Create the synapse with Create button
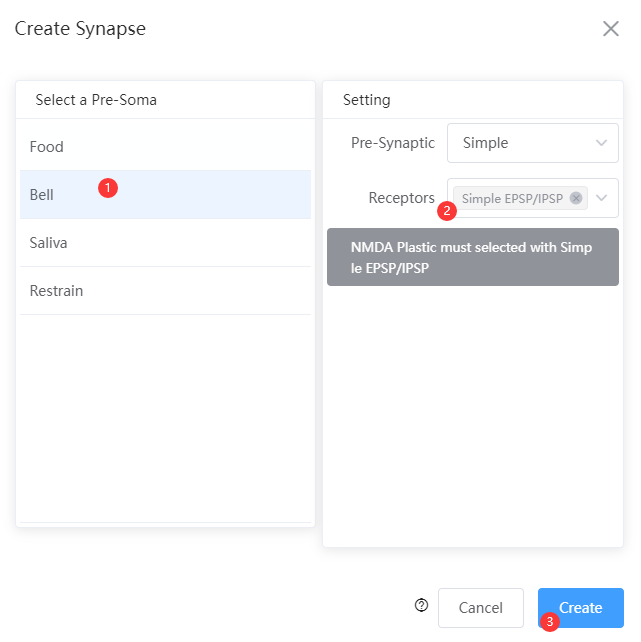Image resolution: width=641 pixels, height=642 pixels. point(580,608)
